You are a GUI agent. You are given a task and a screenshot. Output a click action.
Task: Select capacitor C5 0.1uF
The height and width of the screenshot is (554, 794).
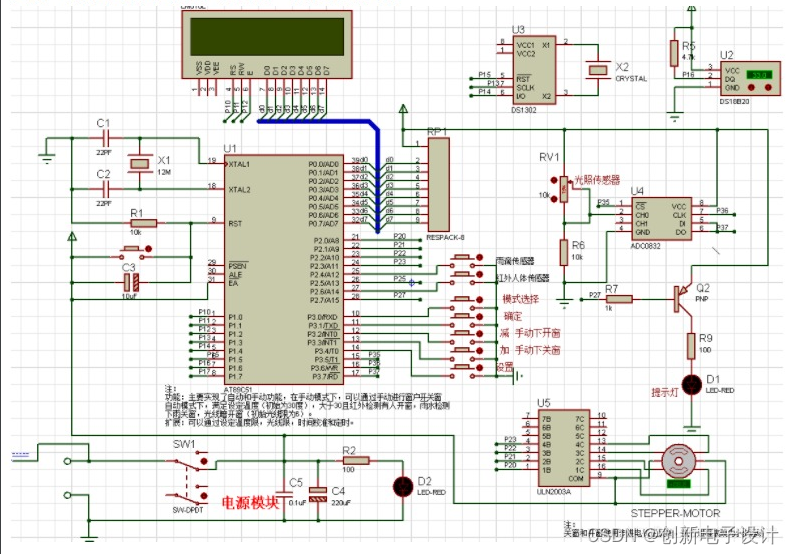click(284, 495)
